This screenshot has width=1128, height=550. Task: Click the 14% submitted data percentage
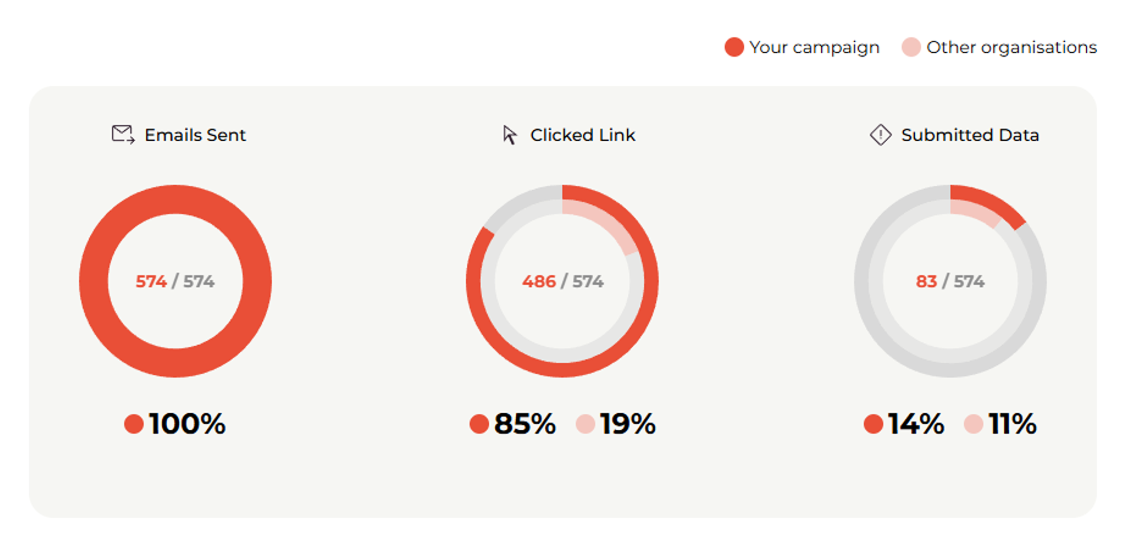click(915, 424)
